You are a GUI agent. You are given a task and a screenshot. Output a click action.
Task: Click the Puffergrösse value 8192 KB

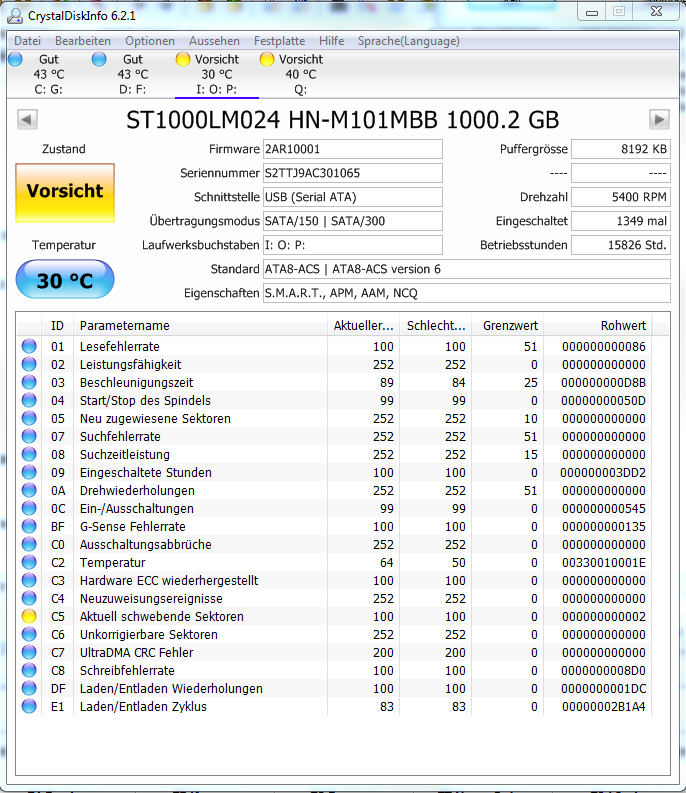[x=621, y=149]
